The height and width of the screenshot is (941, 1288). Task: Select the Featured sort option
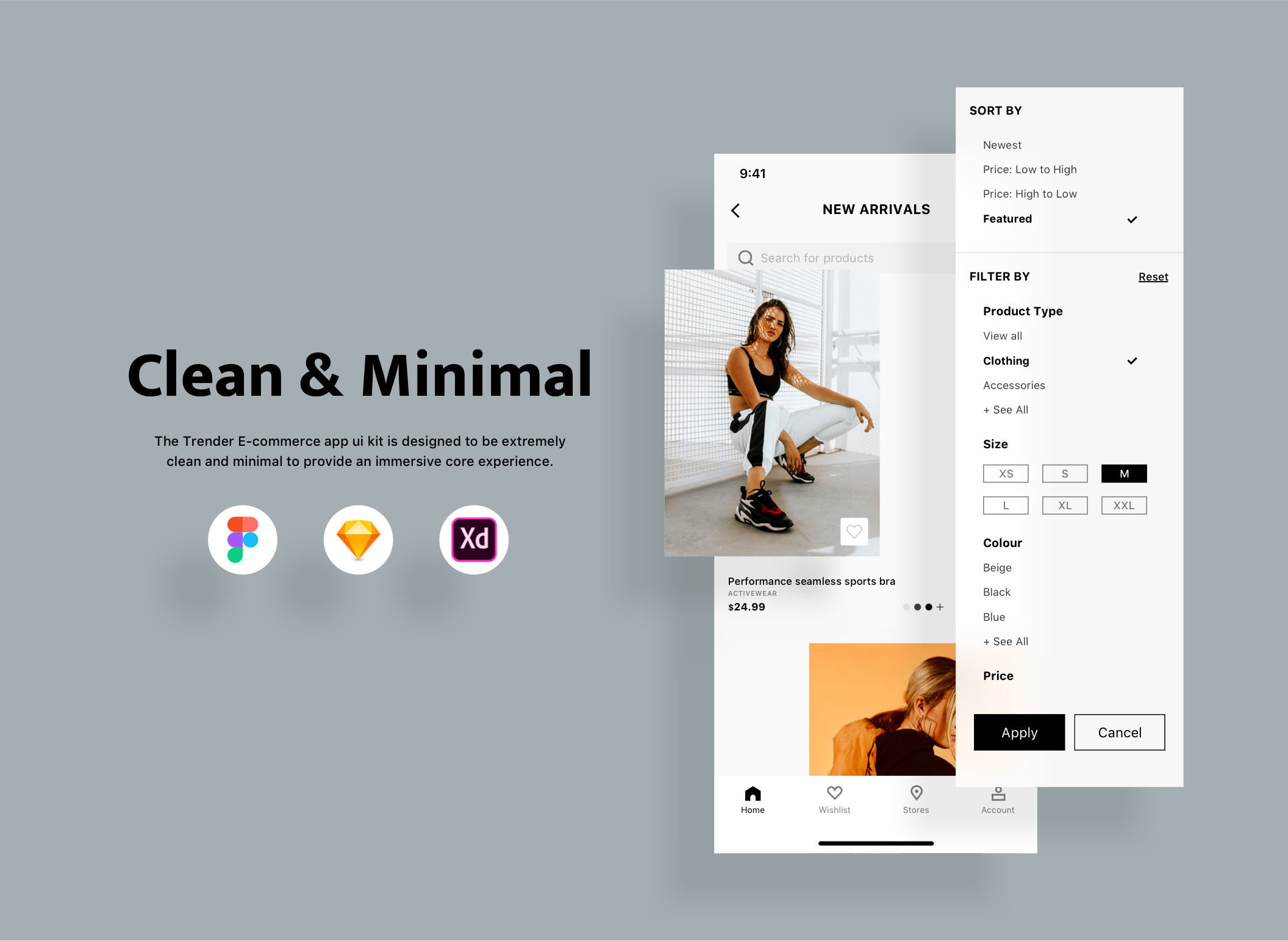tap(1007, 218)
